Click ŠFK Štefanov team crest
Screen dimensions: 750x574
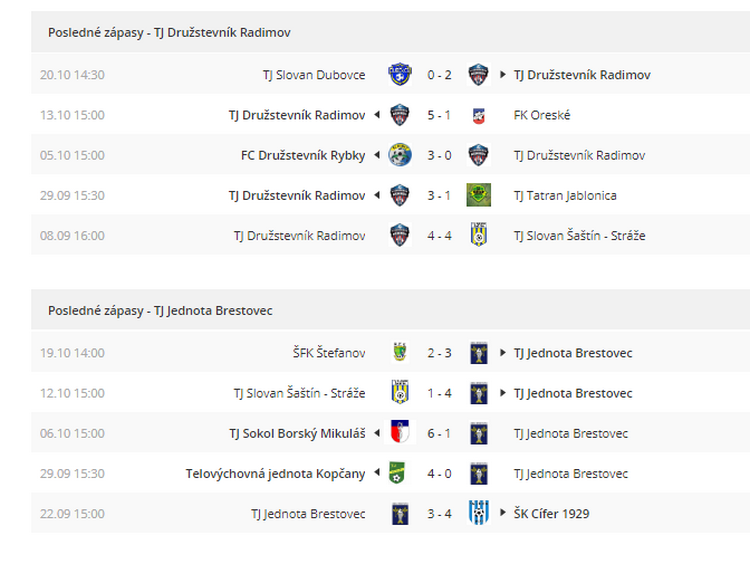coord(400,353)
